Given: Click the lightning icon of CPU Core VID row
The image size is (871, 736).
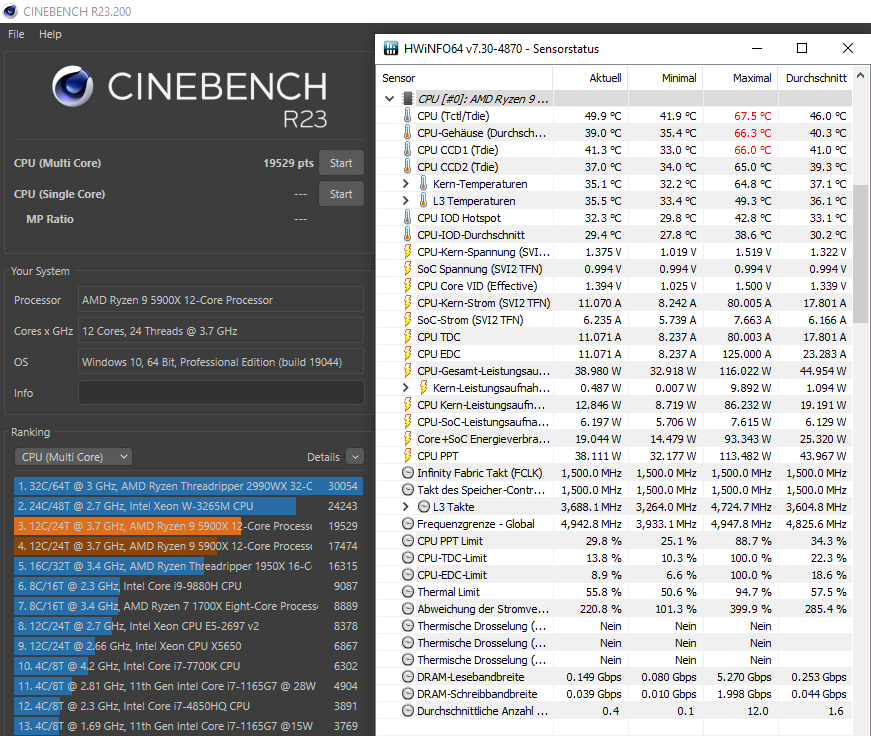Looking at the screenshot, I should tap(408, 286).
